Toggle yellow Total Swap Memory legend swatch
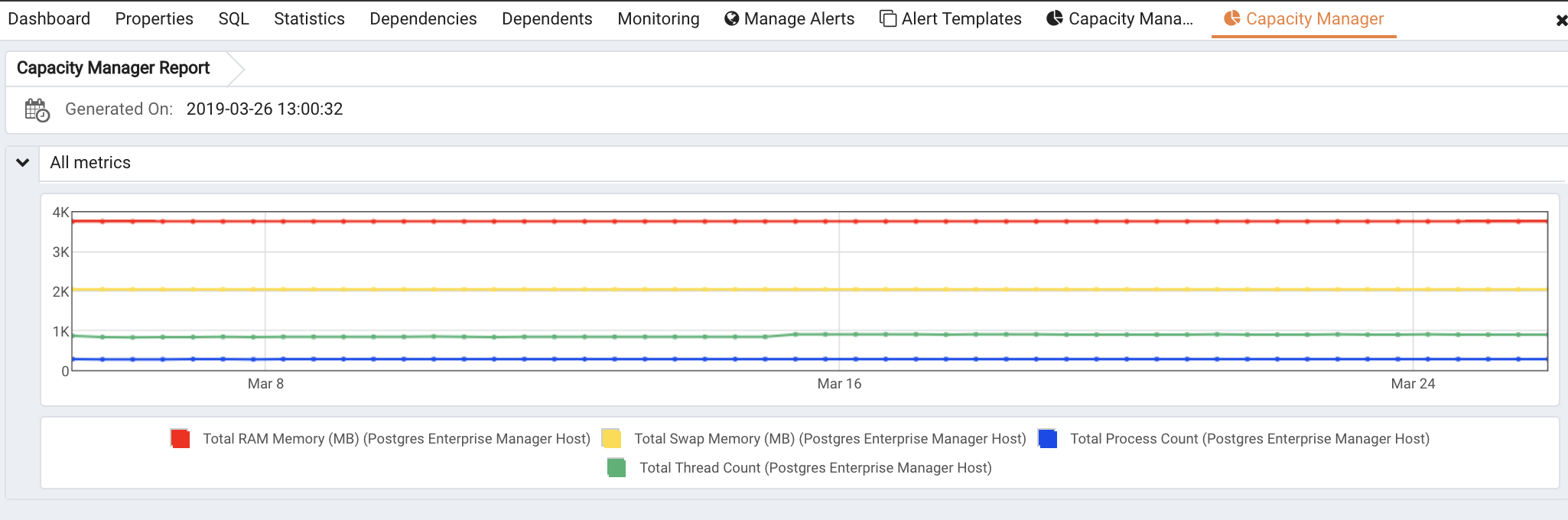1568x520 pixels. pos(611,439)
